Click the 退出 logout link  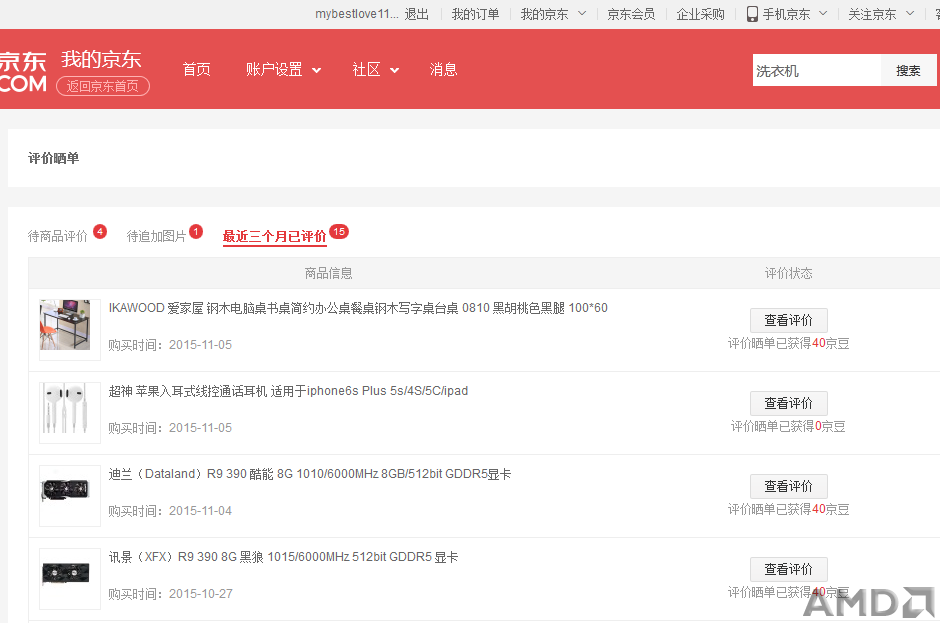pos(417,14)
